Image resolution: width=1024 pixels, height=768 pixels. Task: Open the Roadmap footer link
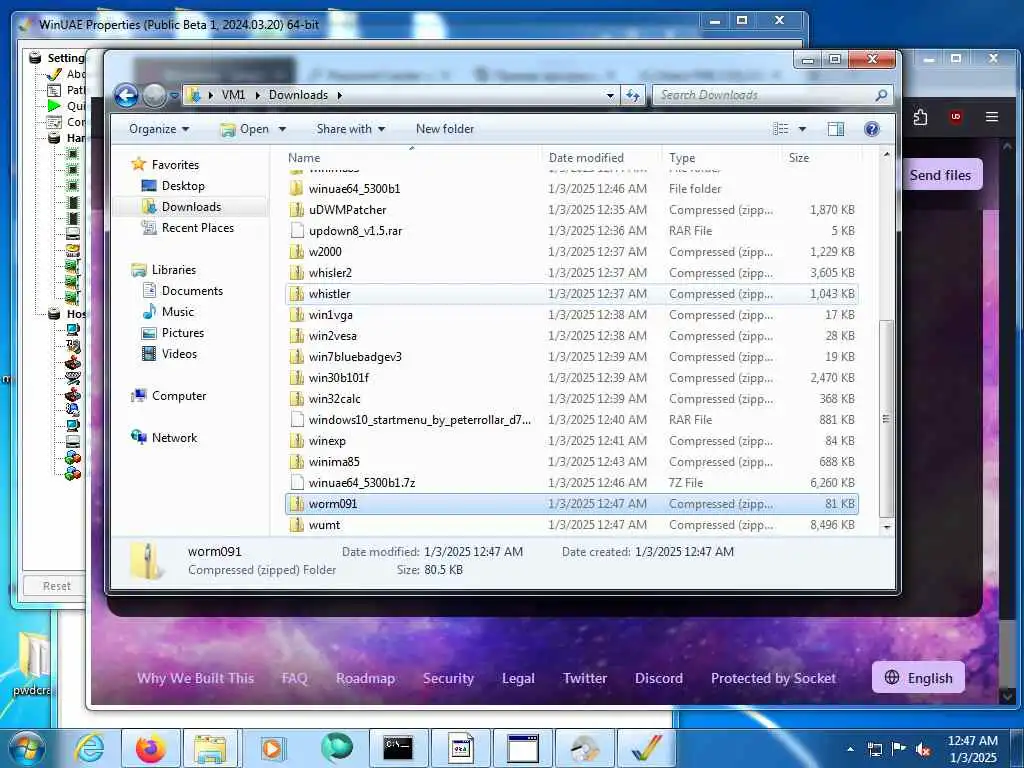tap(366, 679)
